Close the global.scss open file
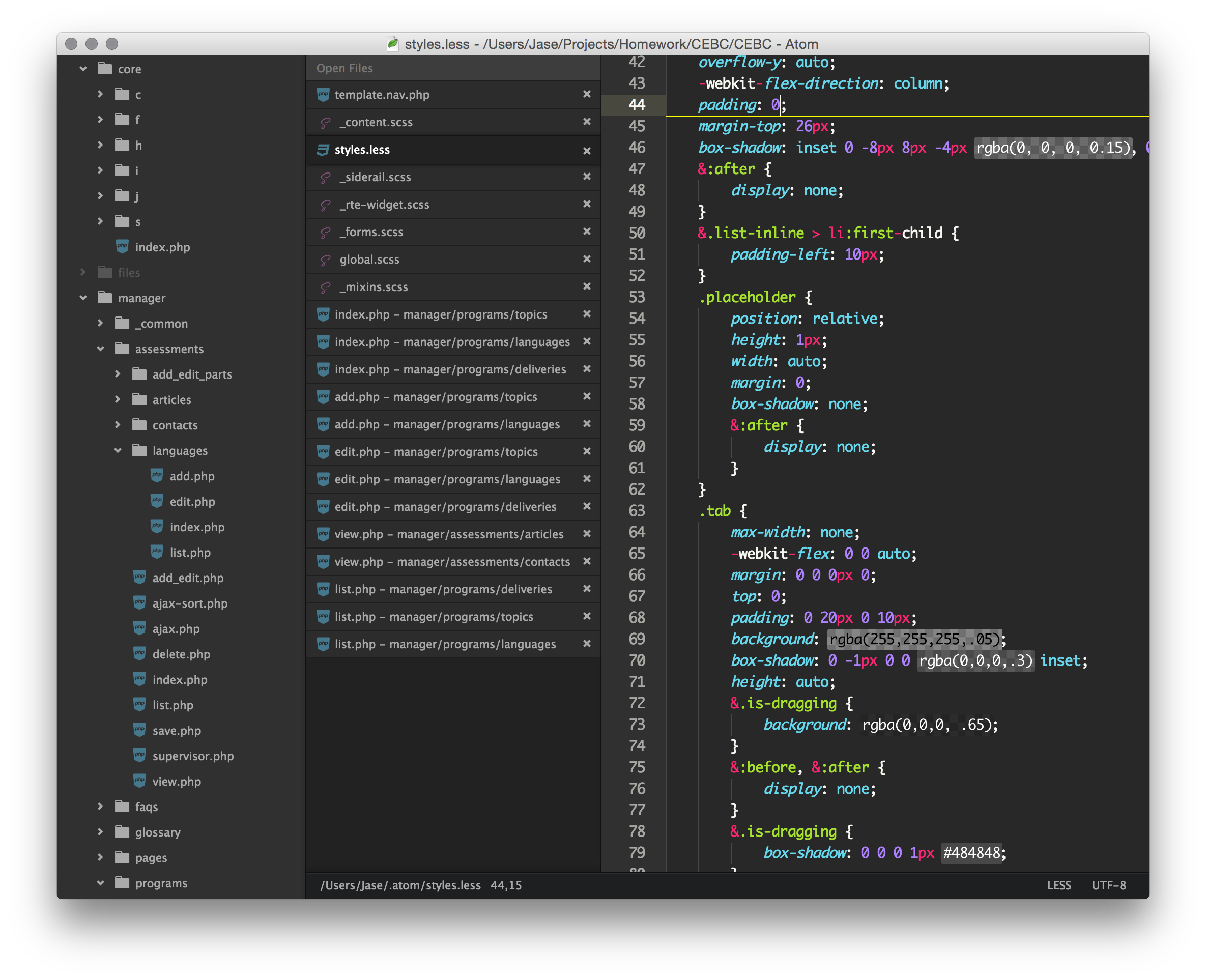Screen dimensions: 1206x980 tap(587, 259)
